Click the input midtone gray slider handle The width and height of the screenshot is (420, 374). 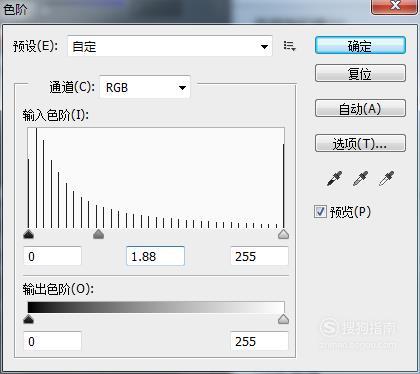coord(98,234)
